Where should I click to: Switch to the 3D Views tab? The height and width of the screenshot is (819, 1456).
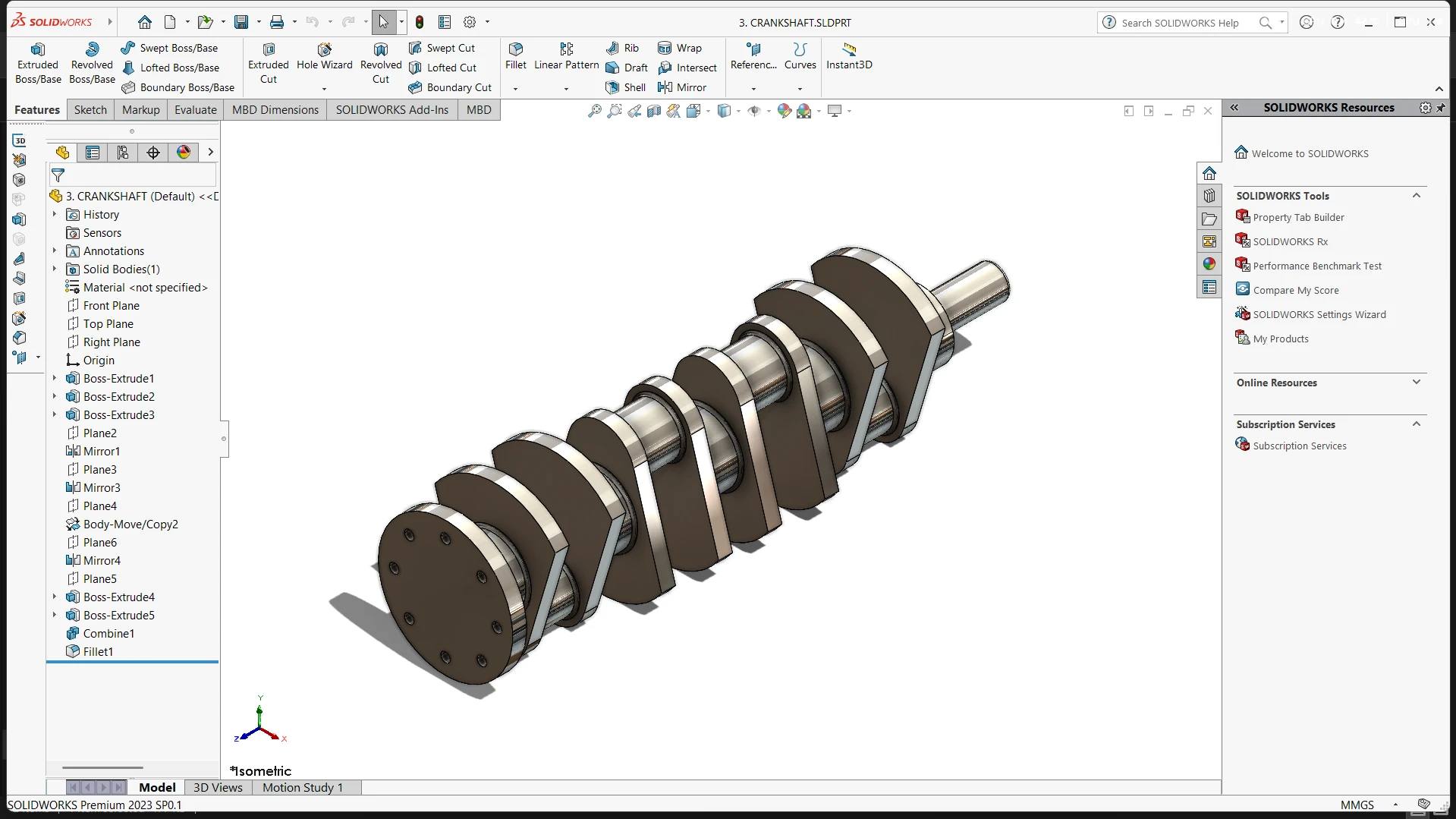(x=218, y=787)
